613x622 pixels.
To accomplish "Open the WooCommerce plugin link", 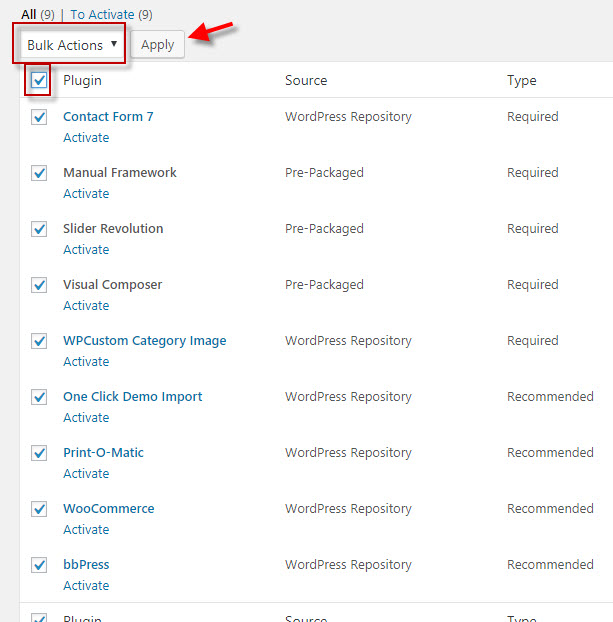I will point(108,509).
